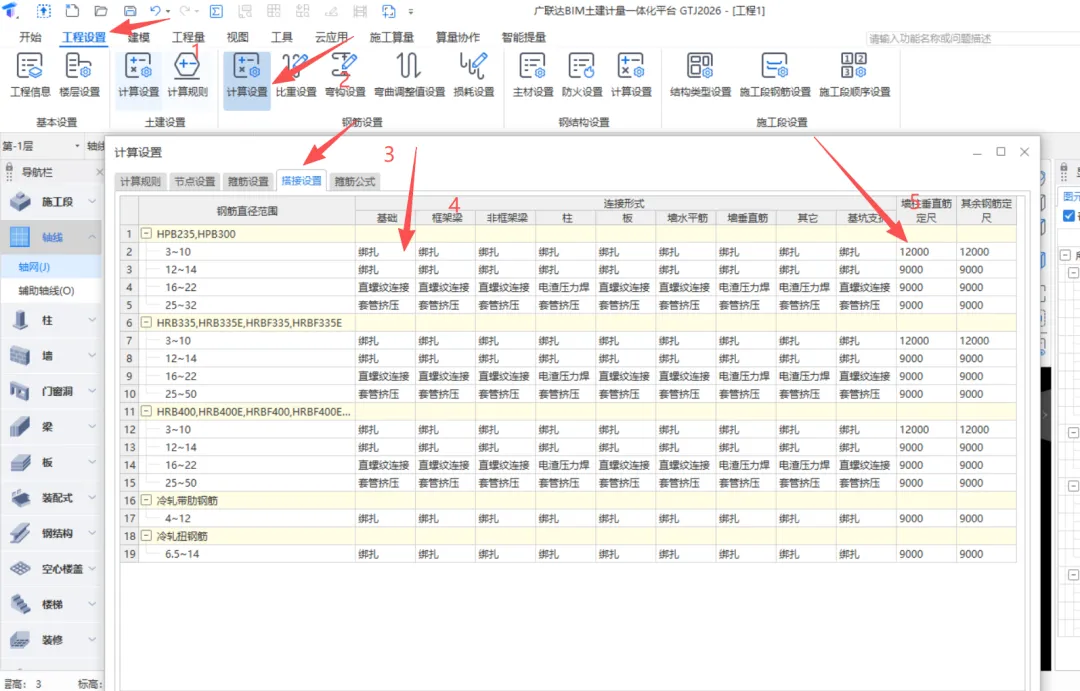Switch to 智能提量 ribbon tab
Viewport: 1080px width, 691px height.
pos(523,37)
